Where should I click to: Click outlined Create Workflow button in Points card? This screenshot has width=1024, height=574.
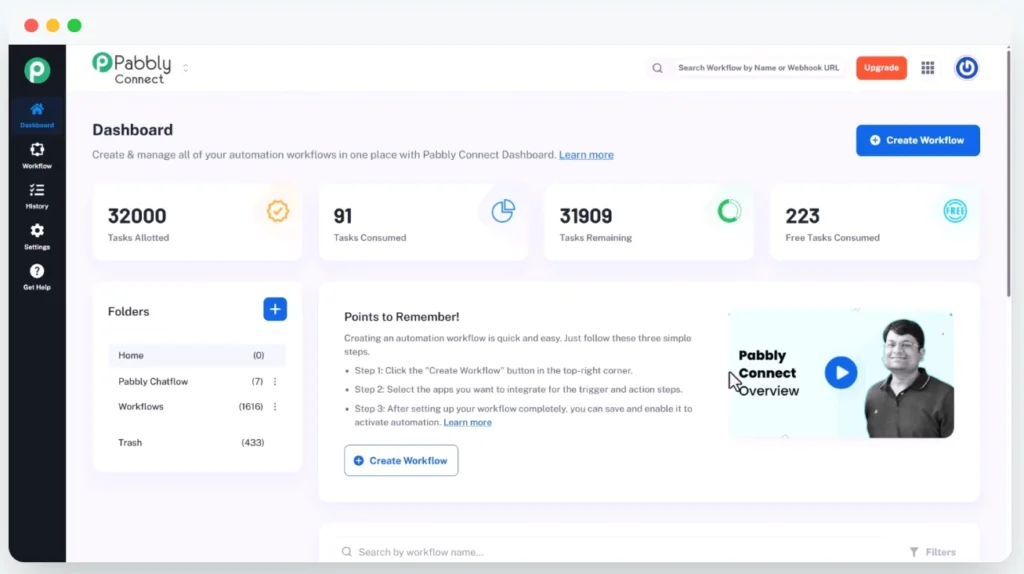(401, 460)
